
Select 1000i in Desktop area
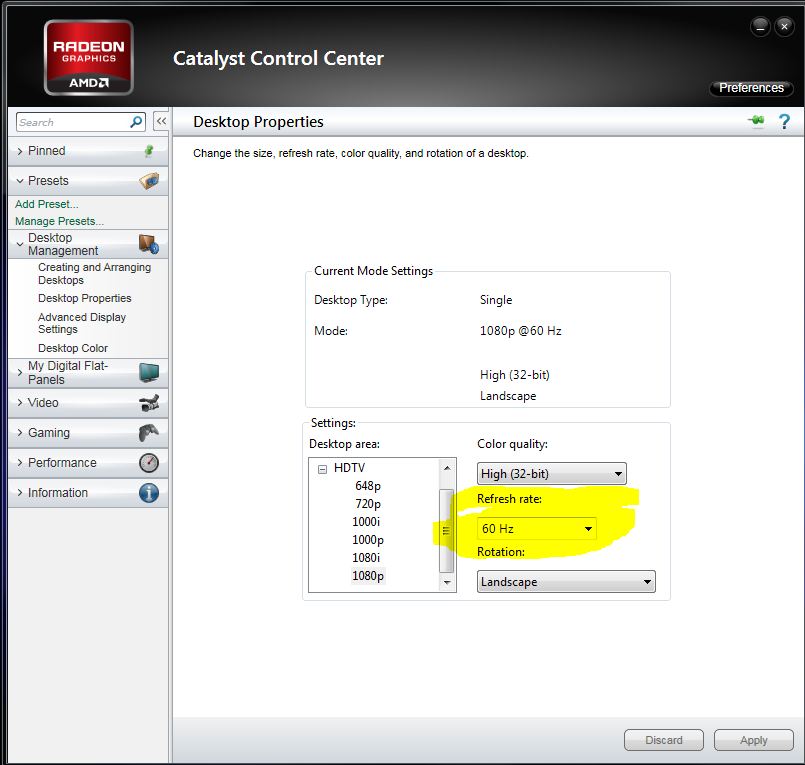click(366, 522)
